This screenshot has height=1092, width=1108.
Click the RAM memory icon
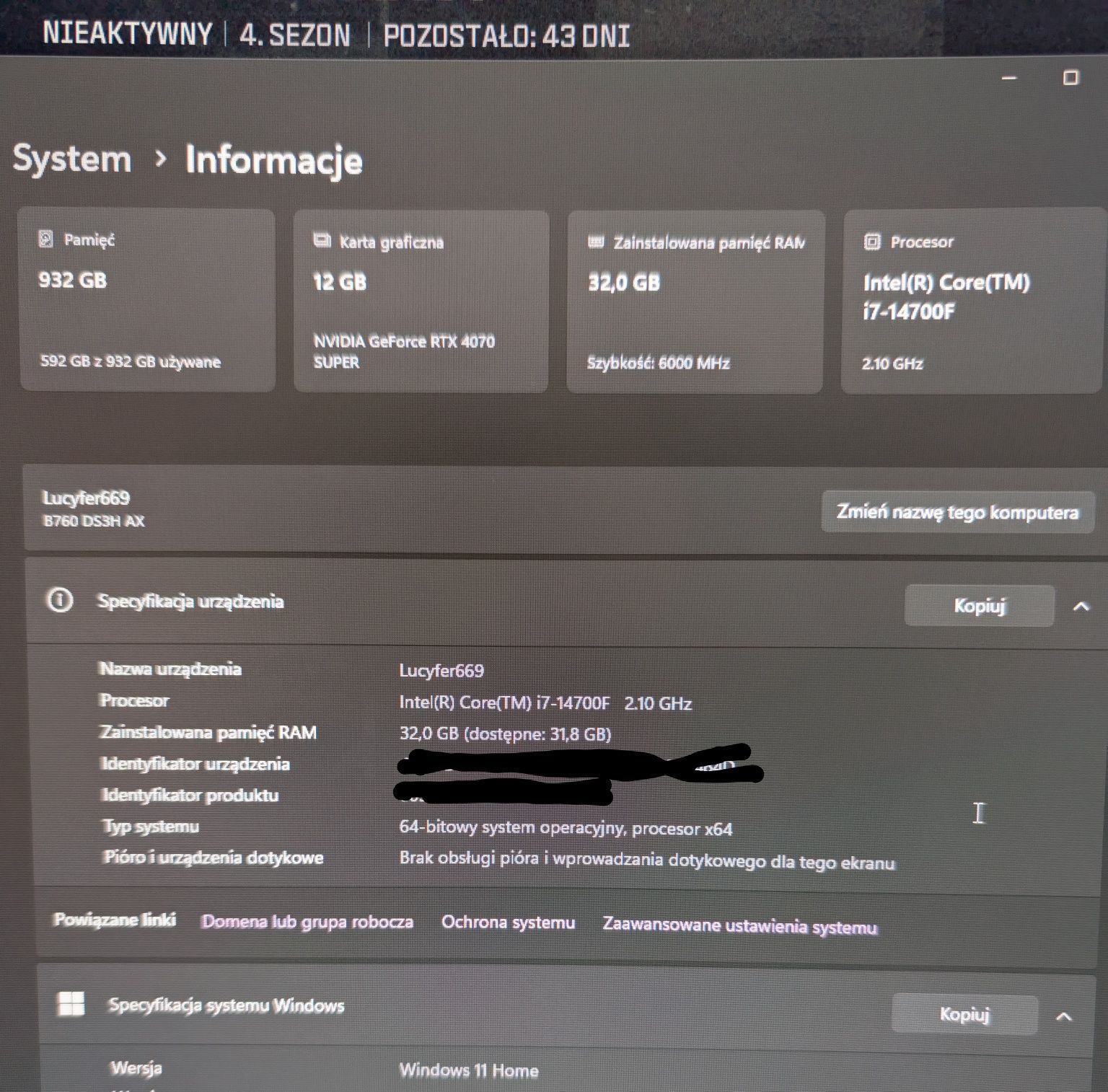[x=596, y=242]
